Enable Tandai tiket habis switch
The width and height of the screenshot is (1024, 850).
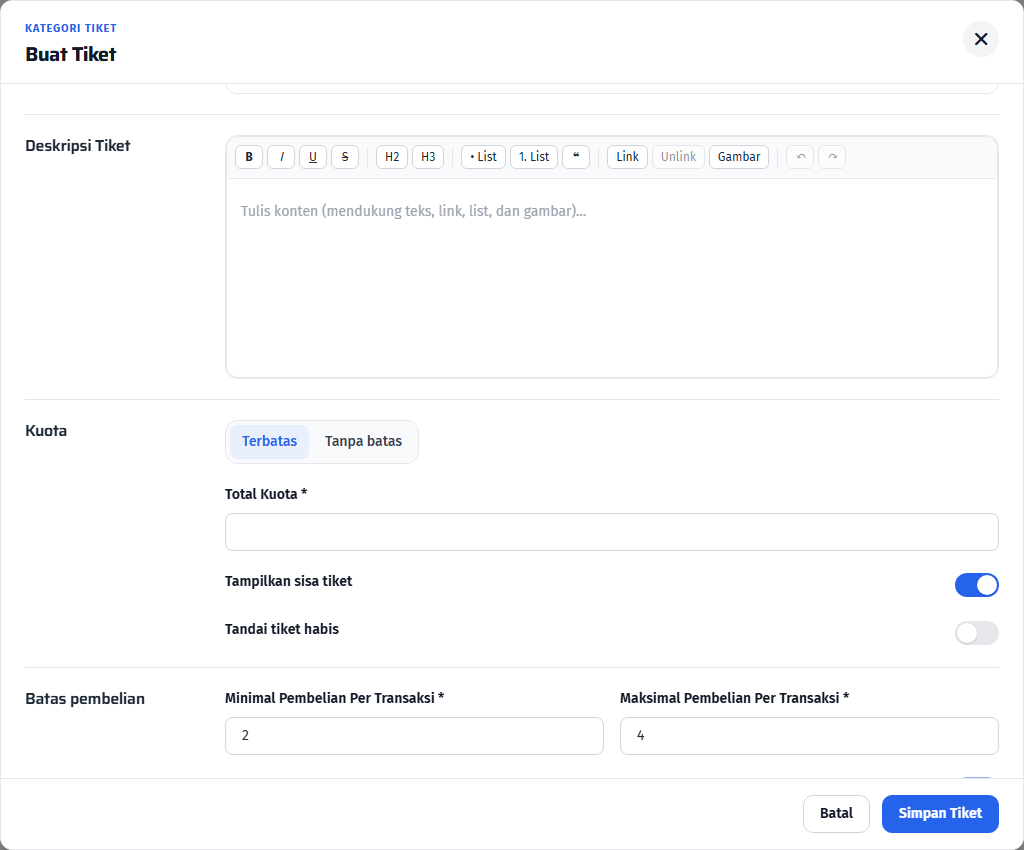click(976, 633)
